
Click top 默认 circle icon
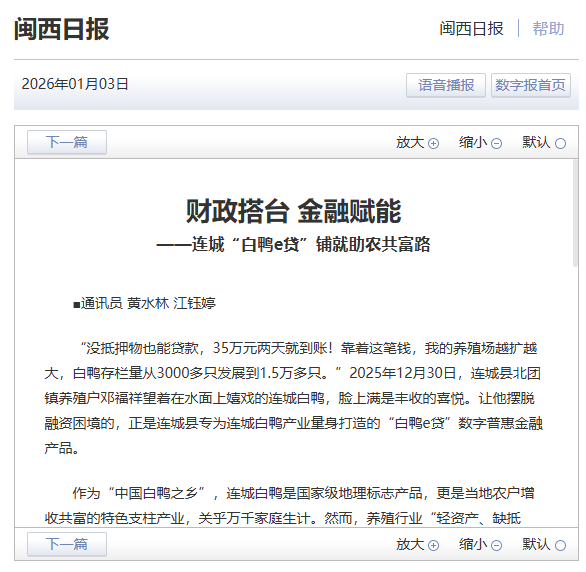click(x=560, y=143)
